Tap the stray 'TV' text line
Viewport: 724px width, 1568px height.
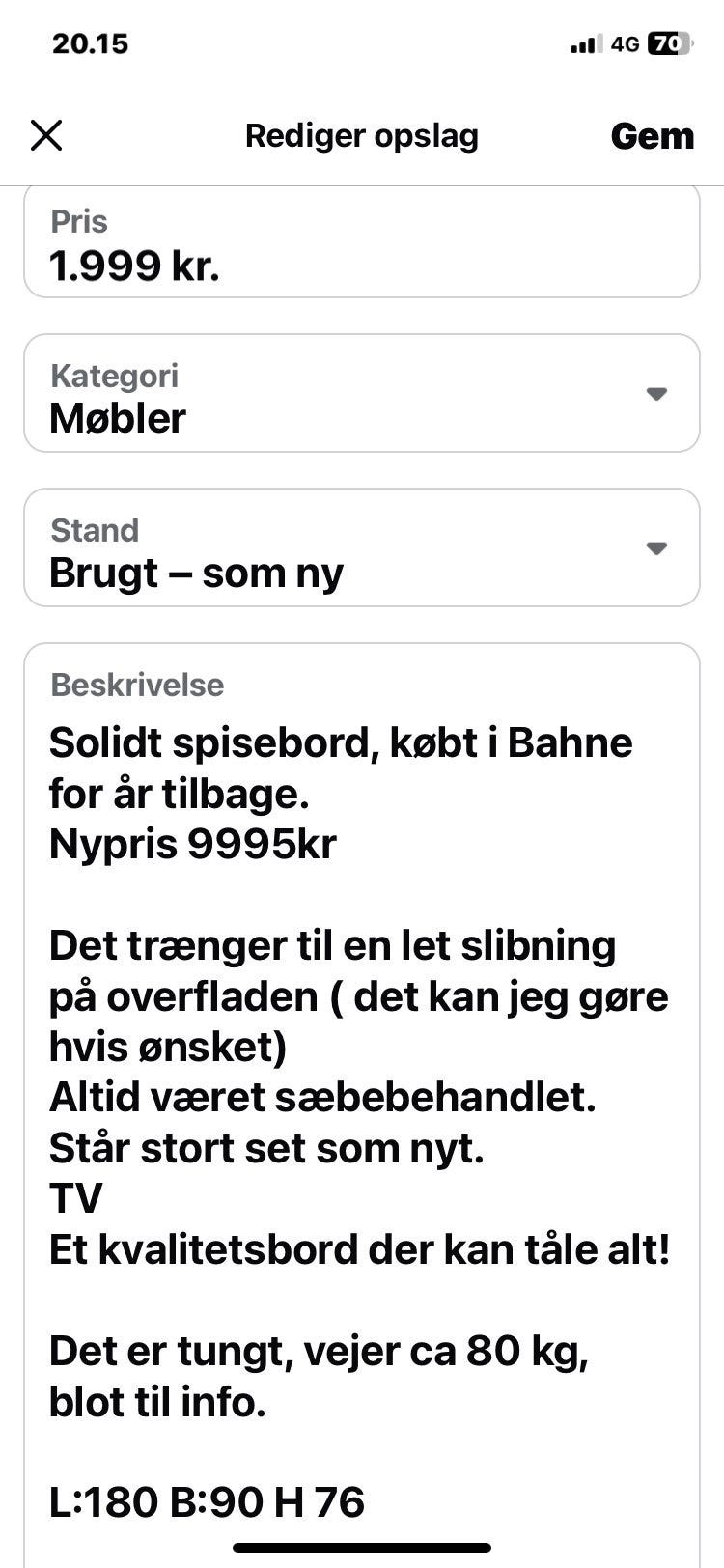(x=75, y=1199)
